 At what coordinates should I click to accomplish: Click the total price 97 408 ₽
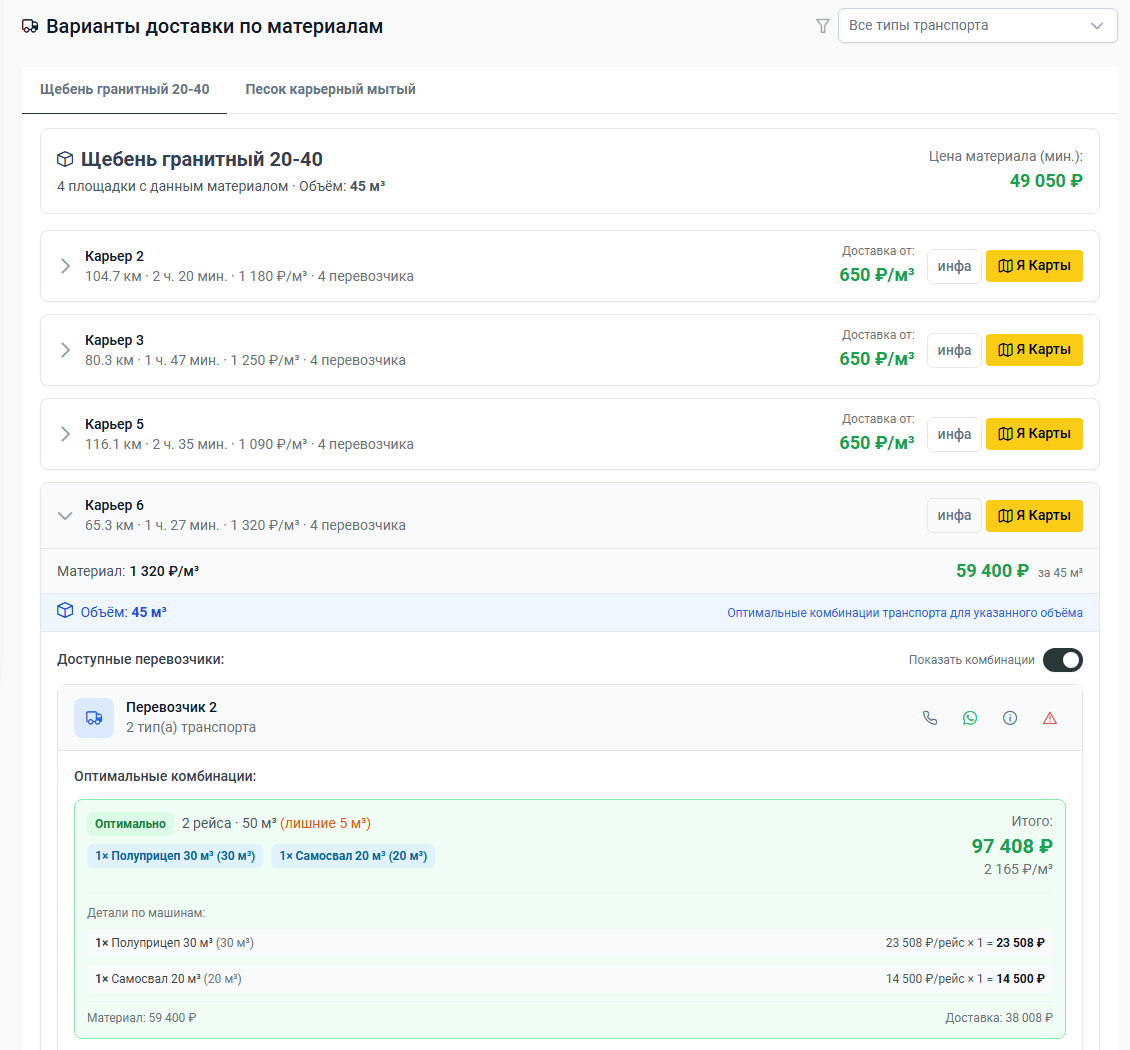1012,846
